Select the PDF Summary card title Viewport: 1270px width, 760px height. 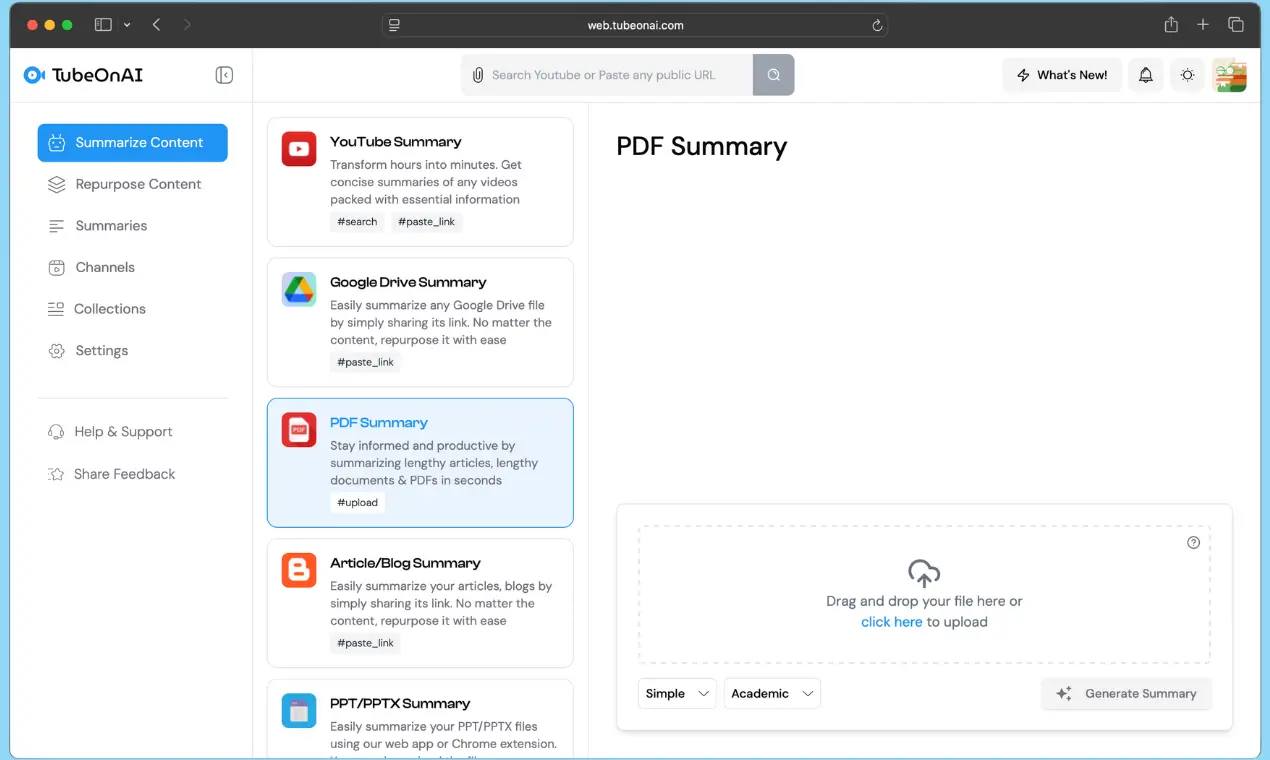(x=379, y=423)
